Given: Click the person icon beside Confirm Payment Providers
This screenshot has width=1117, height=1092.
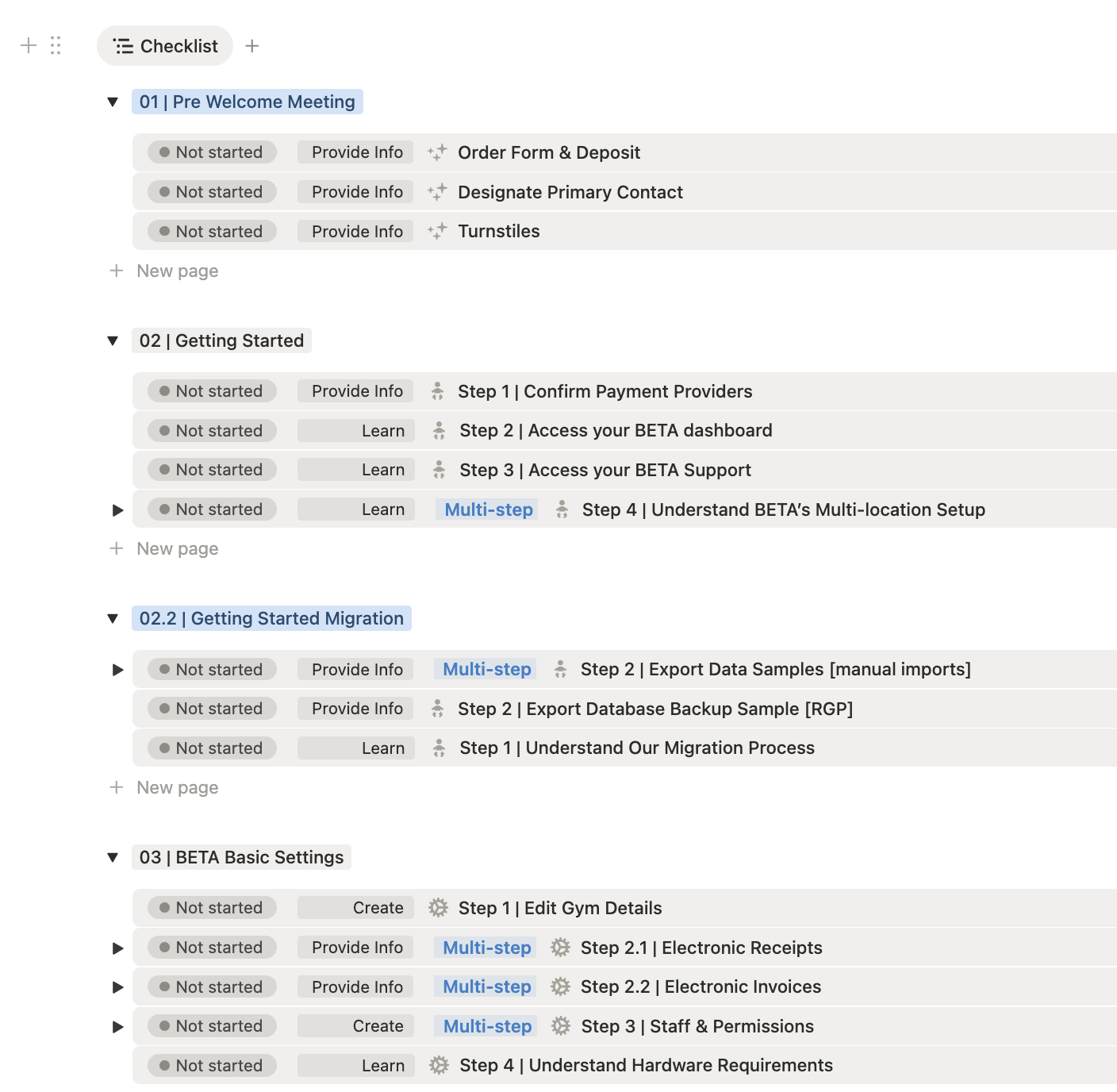Looking at the screenshot, I should pos(437,391).
